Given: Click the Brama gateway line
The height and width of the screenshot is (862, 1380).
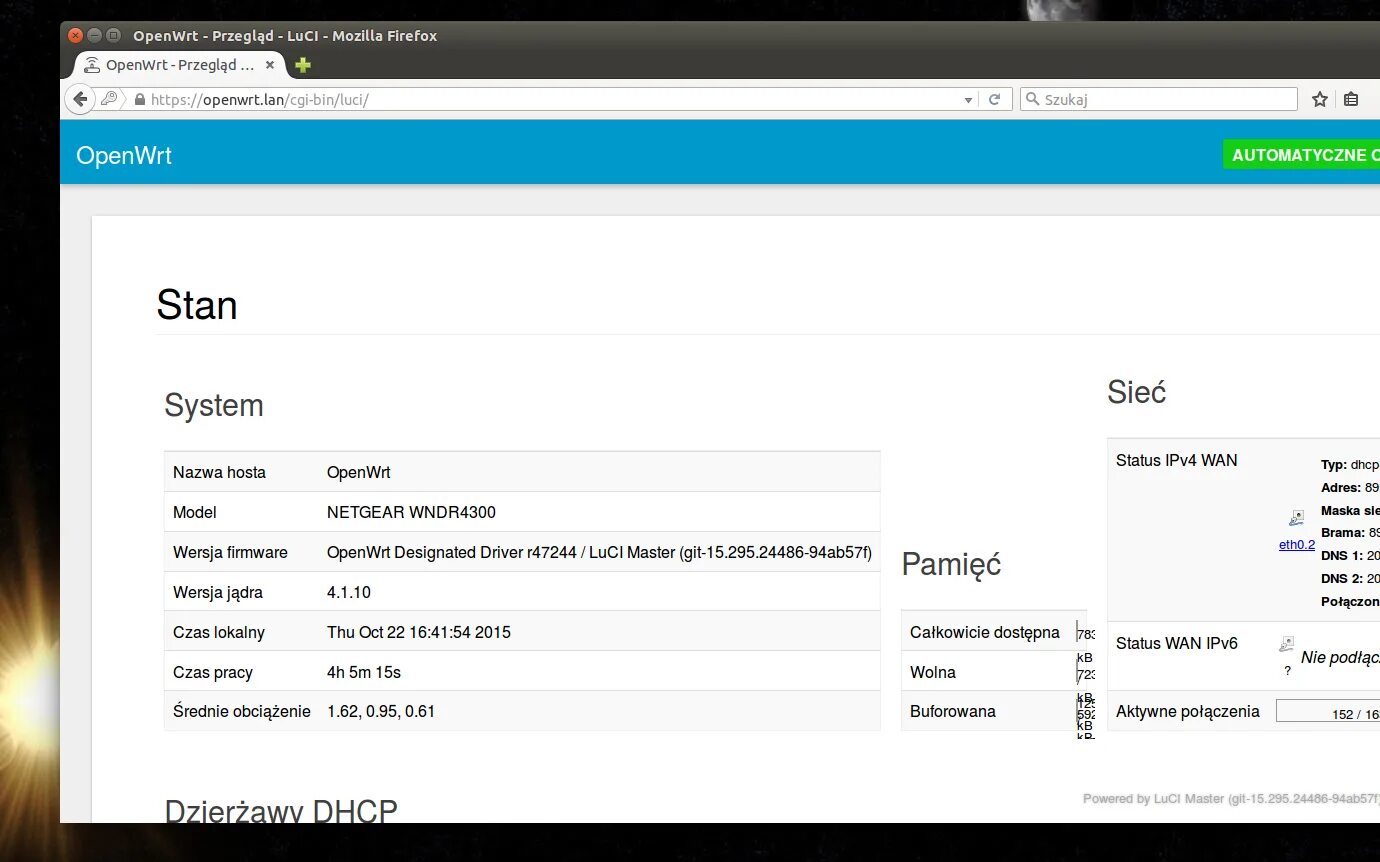Looking at the screenshot, I should pyautogui.click(x=1350, y=532).
